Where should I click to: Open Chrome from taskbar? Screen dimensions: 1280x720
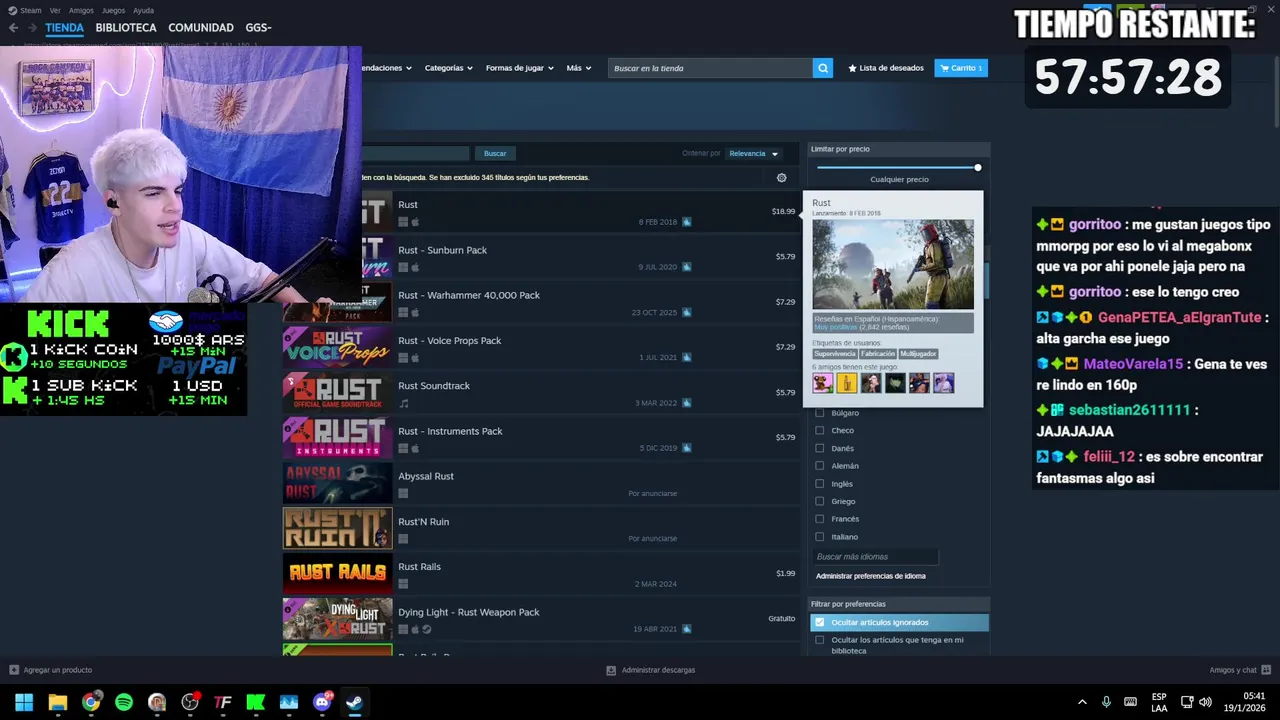tap(91, 702)
